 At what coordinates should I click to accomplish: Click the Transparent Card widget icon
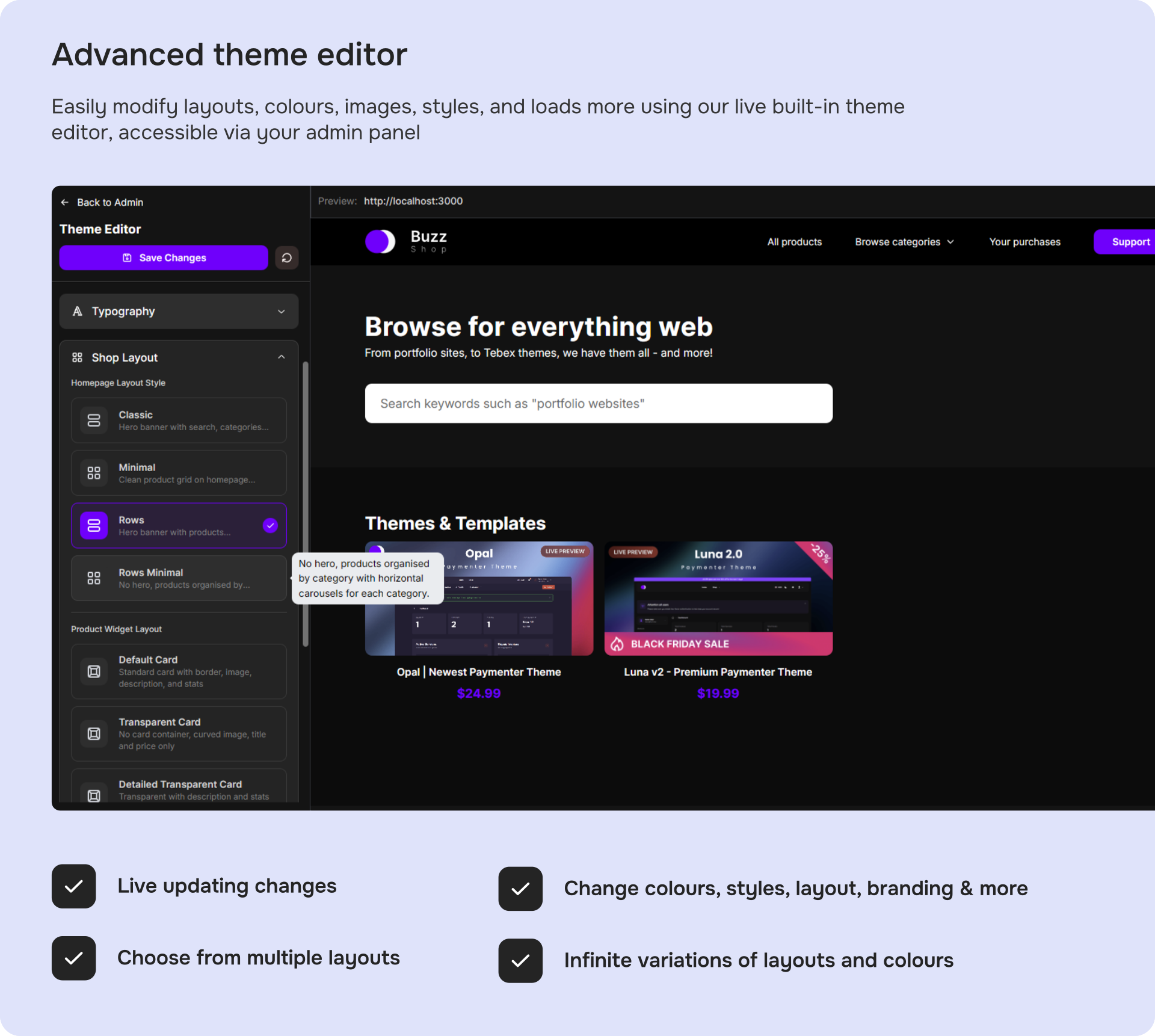(94, 733)
